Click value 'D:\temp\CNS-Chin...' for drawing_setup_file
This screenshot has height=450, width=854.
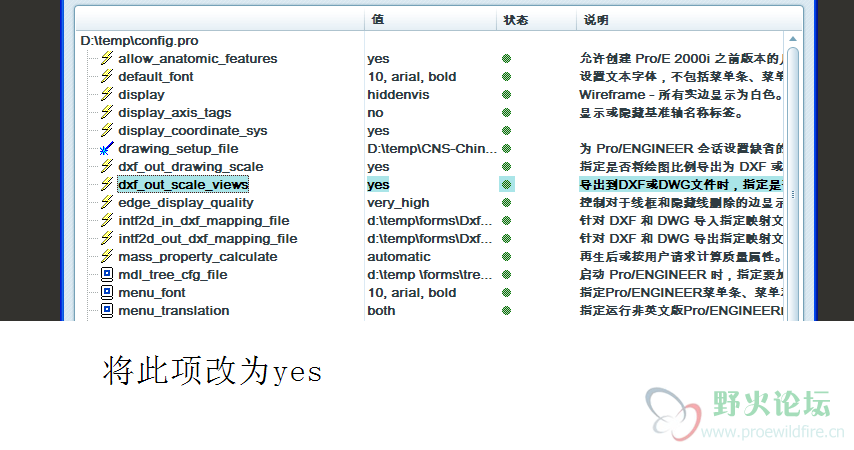[x=432, y=148]
